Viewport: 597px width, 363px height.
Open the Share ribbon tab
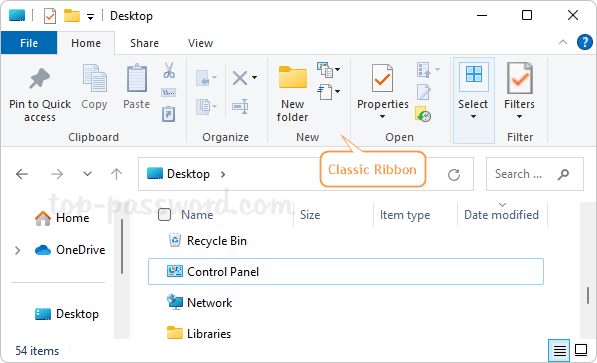tap(144, 43)
